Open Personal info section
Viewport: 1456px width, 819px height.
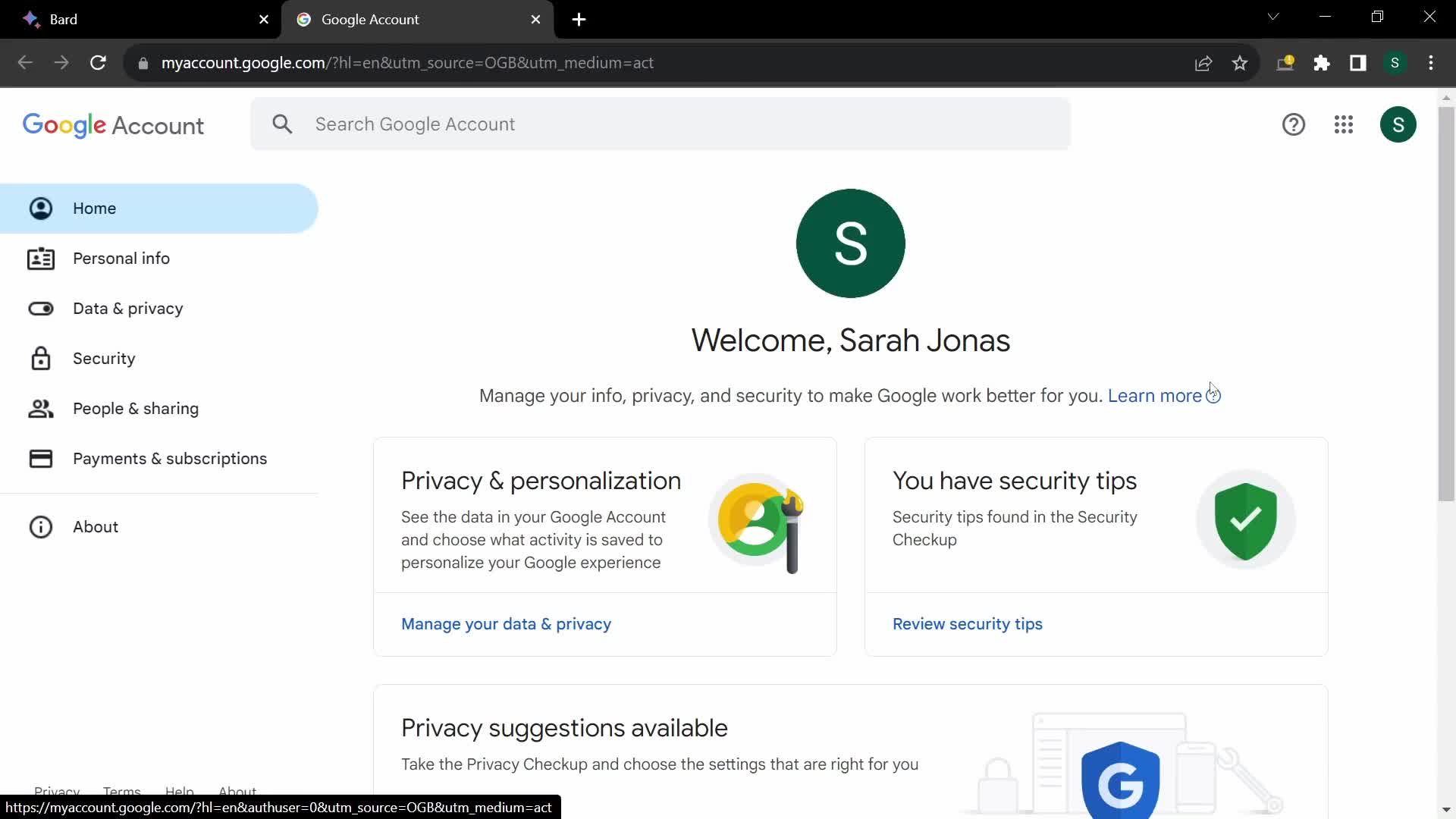coord(158,259)
